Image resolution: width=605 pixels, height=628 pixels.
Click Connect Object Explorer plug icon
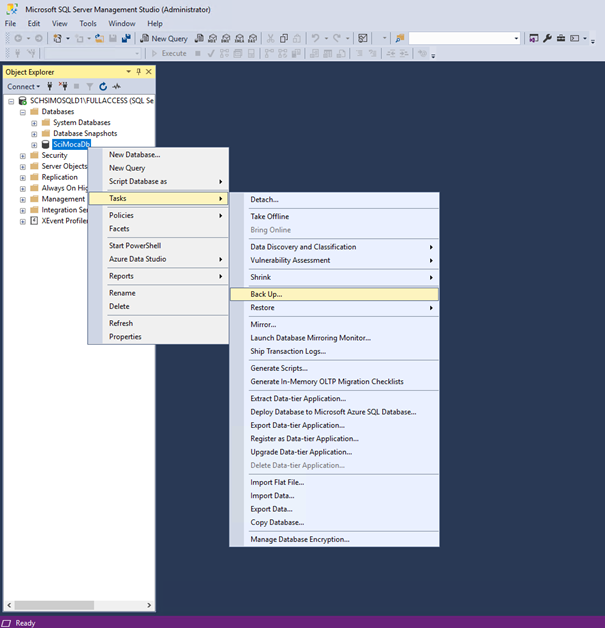tap(50, 86)
